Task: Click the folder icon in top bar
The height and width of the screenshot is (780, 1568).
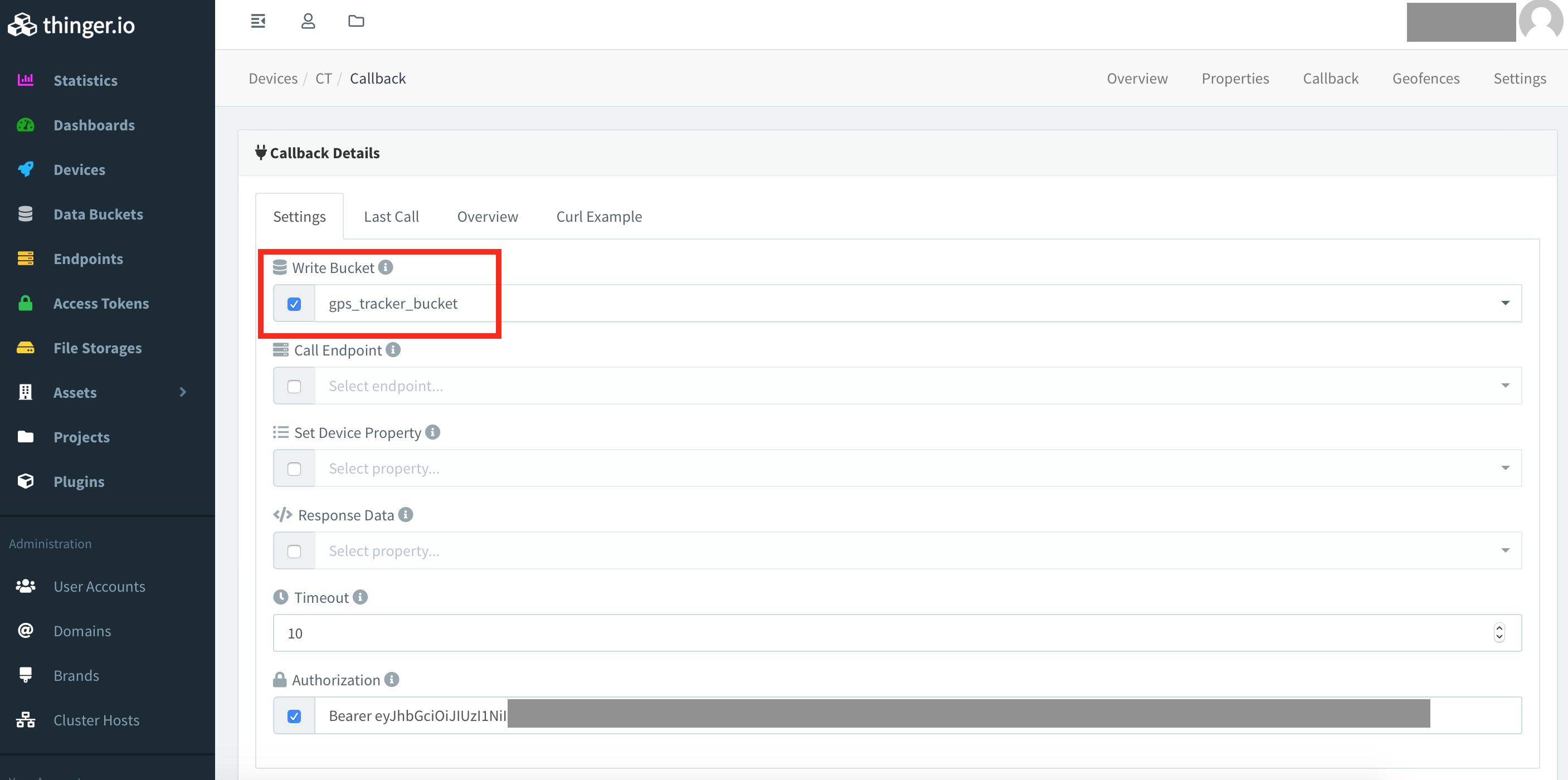Action: [x=356, y=21]
